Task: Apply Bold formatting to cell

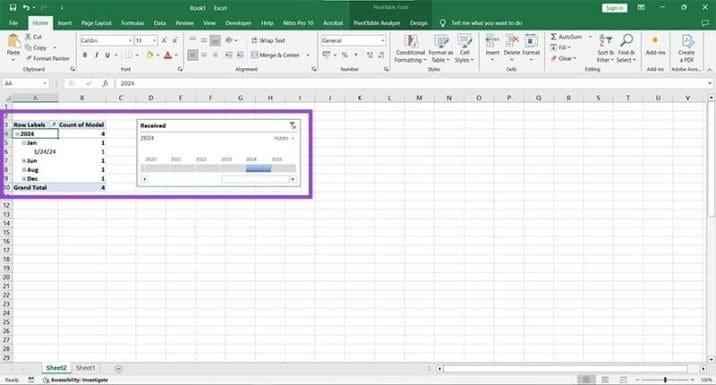Action: click(85, 55)
